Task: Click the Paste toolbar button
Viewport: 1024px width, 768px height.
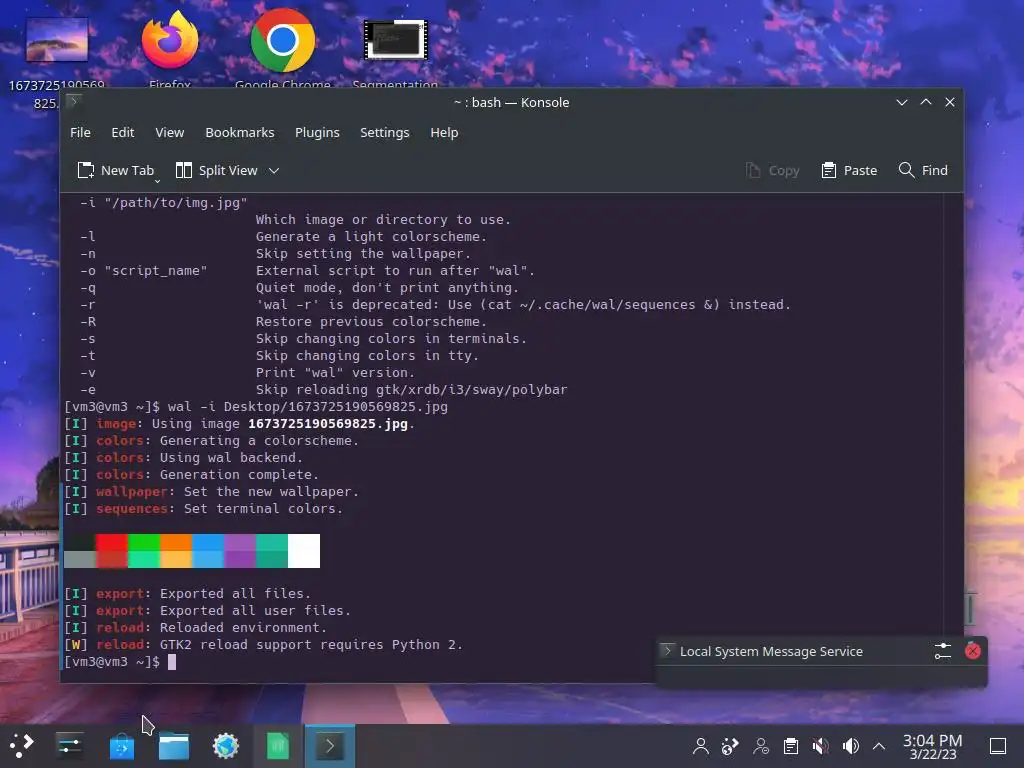Action: 849,170
